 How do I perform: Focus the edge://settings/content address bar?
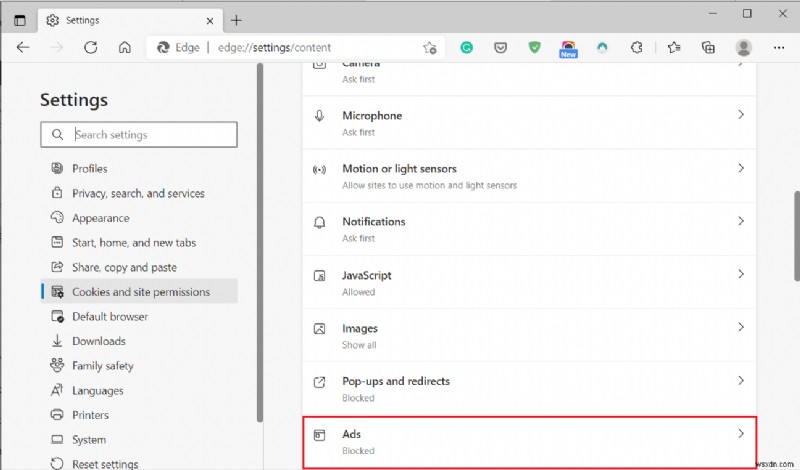[x=296, y=47]
